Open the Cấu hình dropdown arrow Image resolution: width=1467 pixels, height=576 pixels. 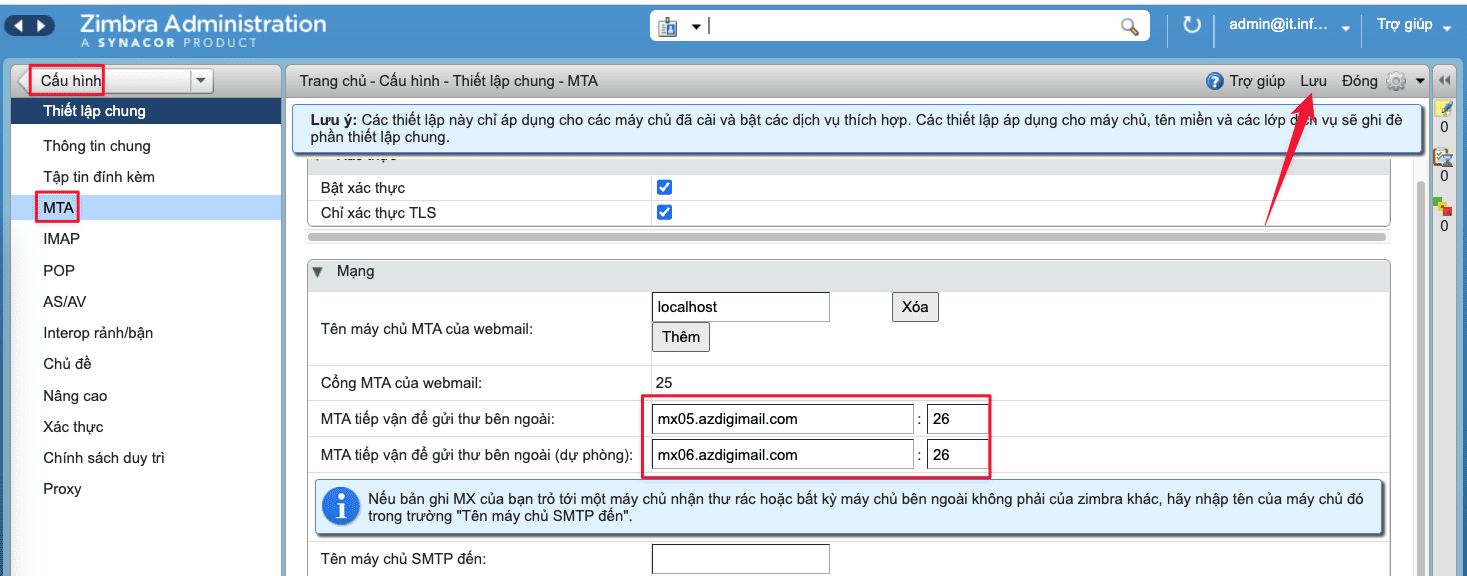(201, 81)
